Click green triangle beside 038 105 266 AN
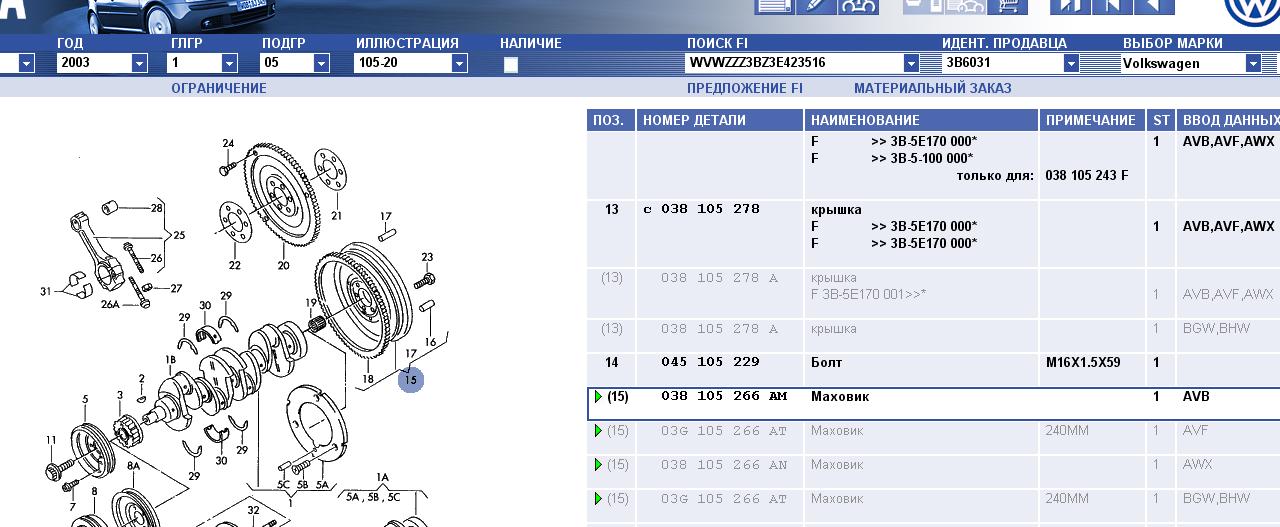Screen dimensions: 1280x527 coord(598,465)
